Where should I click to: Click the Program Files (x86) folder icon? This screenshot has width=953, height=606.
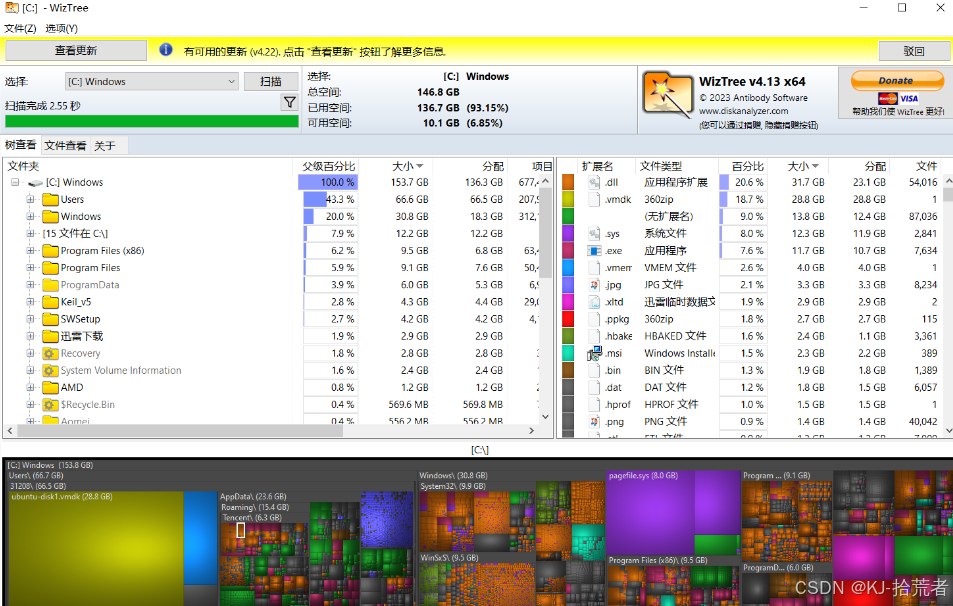pos(50,250)
